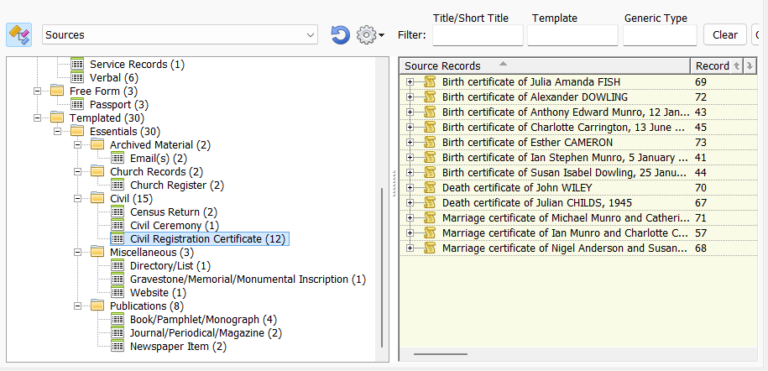This screenshot has height=371, width=768.
Task: Expand Birth certificate of Alexander DOWLING
Action: tap(410, 97)
